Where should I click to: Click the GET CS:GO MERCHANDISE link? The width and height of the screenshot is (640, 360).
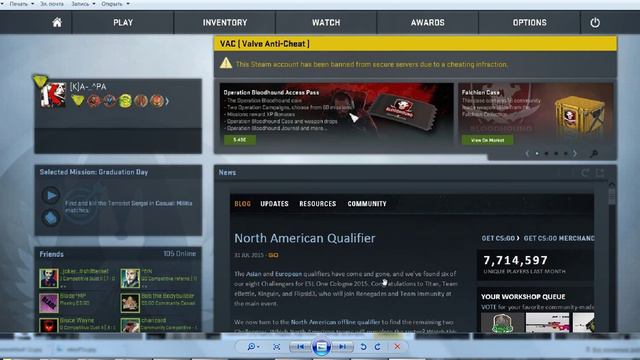point(559,238)
